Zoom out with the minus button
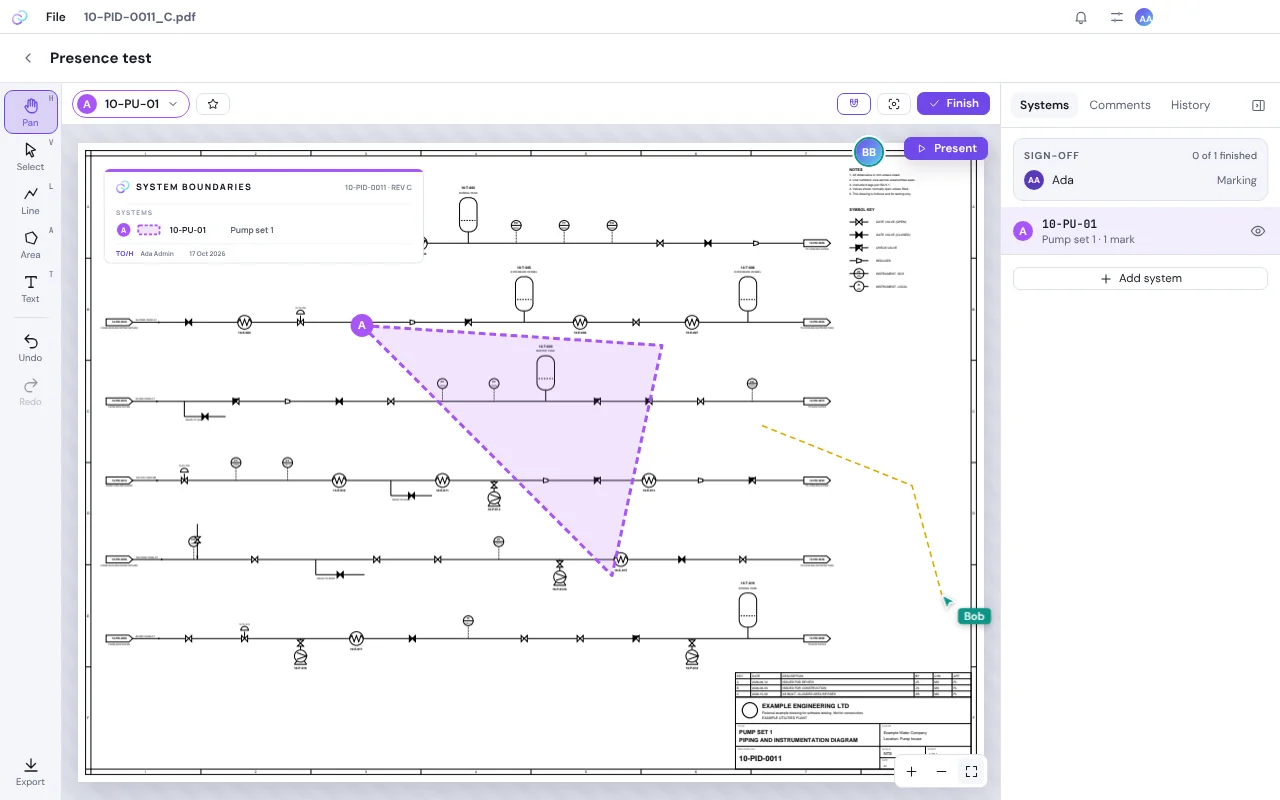The height and width of the screenshot is (800, 1280). [x=941, y=772]
